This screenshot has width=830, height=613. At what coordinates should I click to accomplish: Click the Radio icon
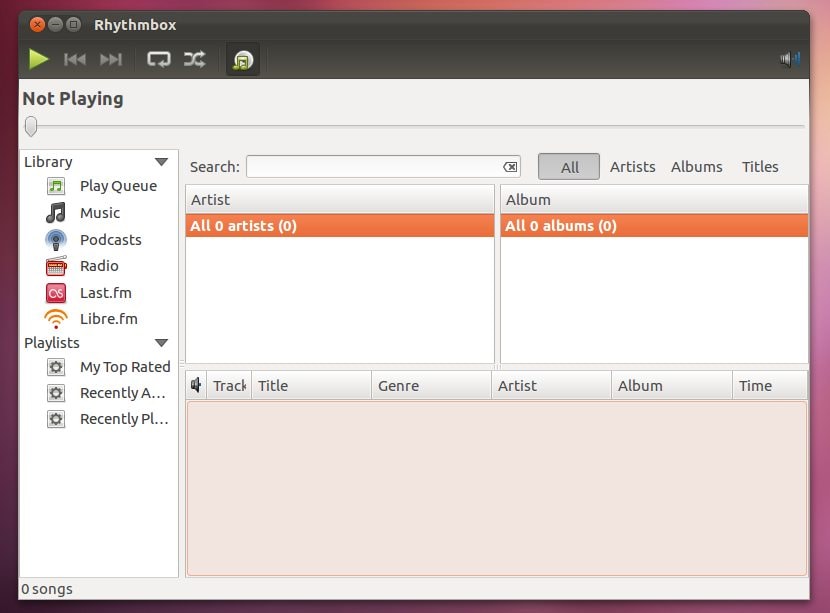56,266
